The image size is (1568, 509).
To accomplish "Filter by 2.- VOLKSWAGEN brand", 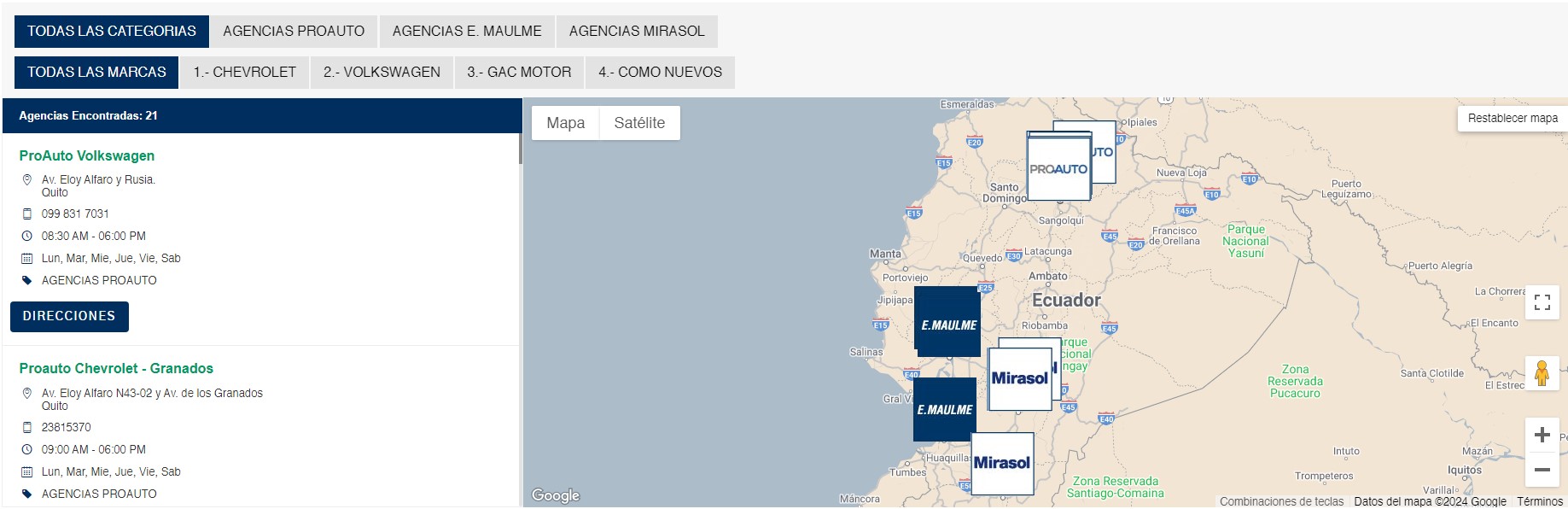I will [382, 73].
